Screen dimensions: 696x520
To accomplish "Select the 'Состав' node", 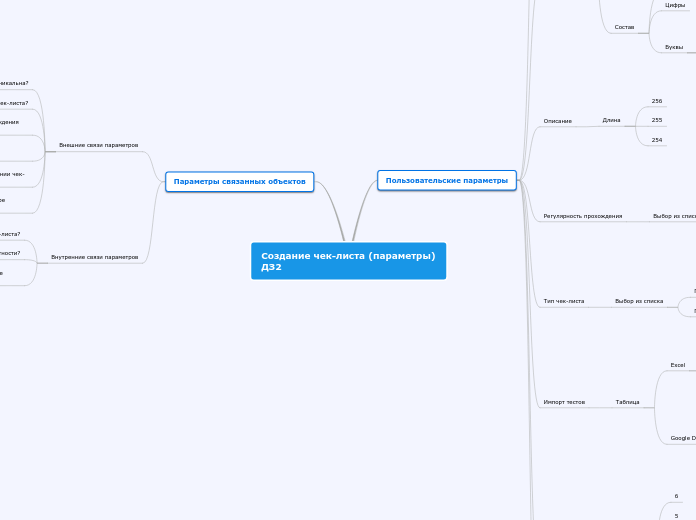I will pyautogui.click(x=624, y=27).
